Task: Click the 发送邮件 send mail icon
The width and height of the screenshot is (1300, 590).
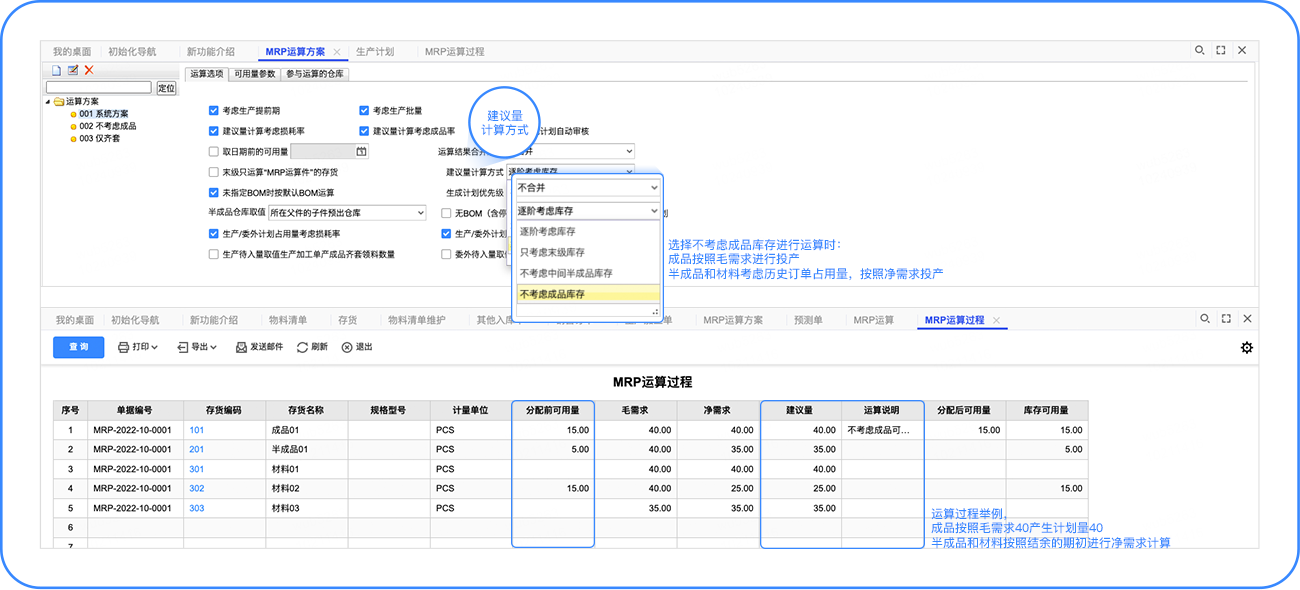Action: (241, 347)
